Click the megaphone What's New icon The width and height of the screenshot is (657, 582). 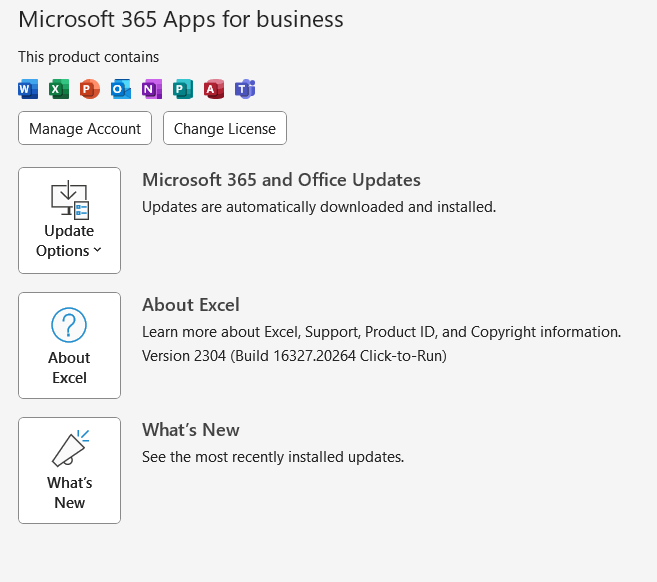[x=70, y=450]
